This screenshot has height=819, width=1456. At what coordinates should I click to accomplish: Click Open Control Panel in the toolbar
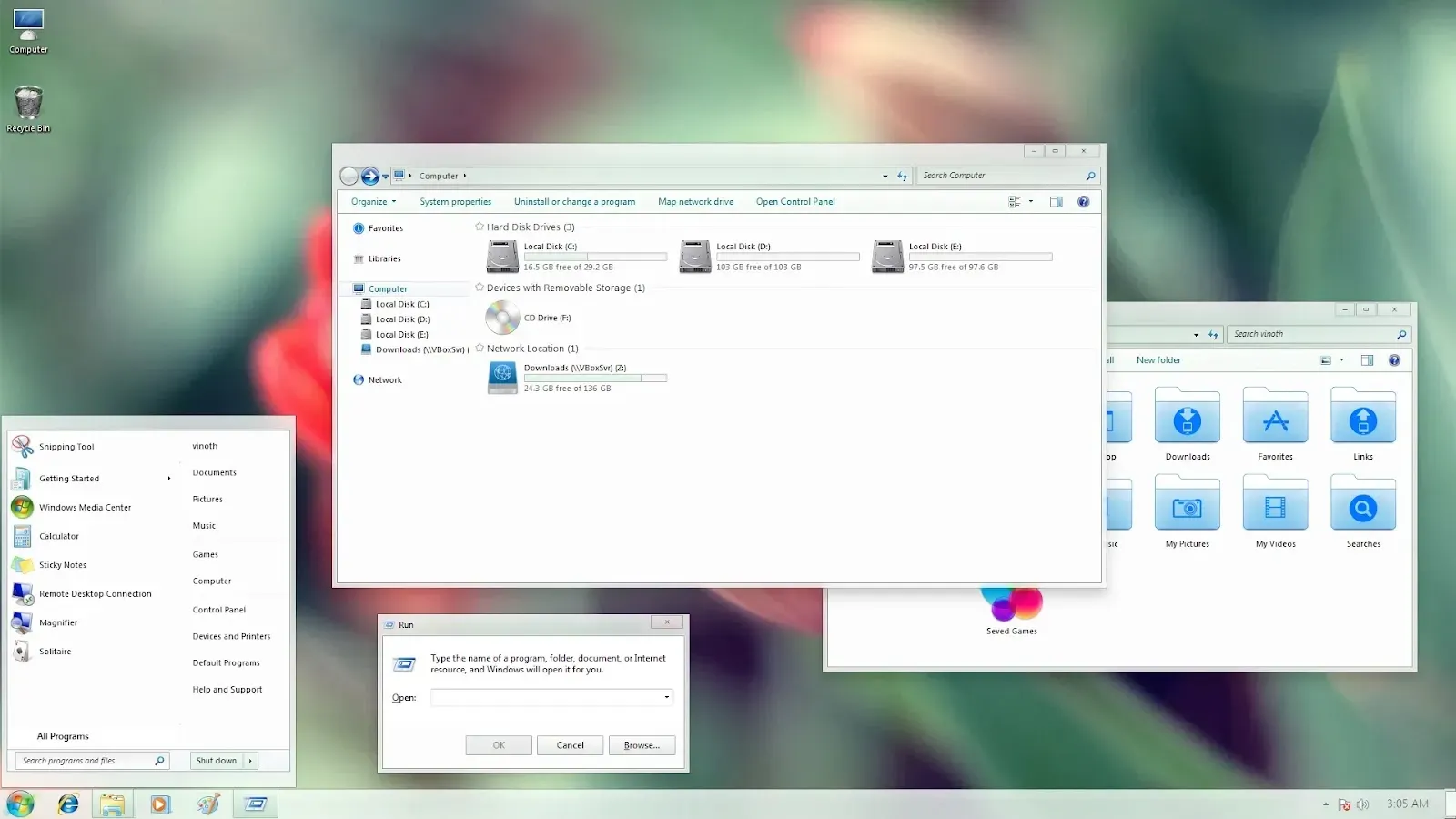(794, 201)
